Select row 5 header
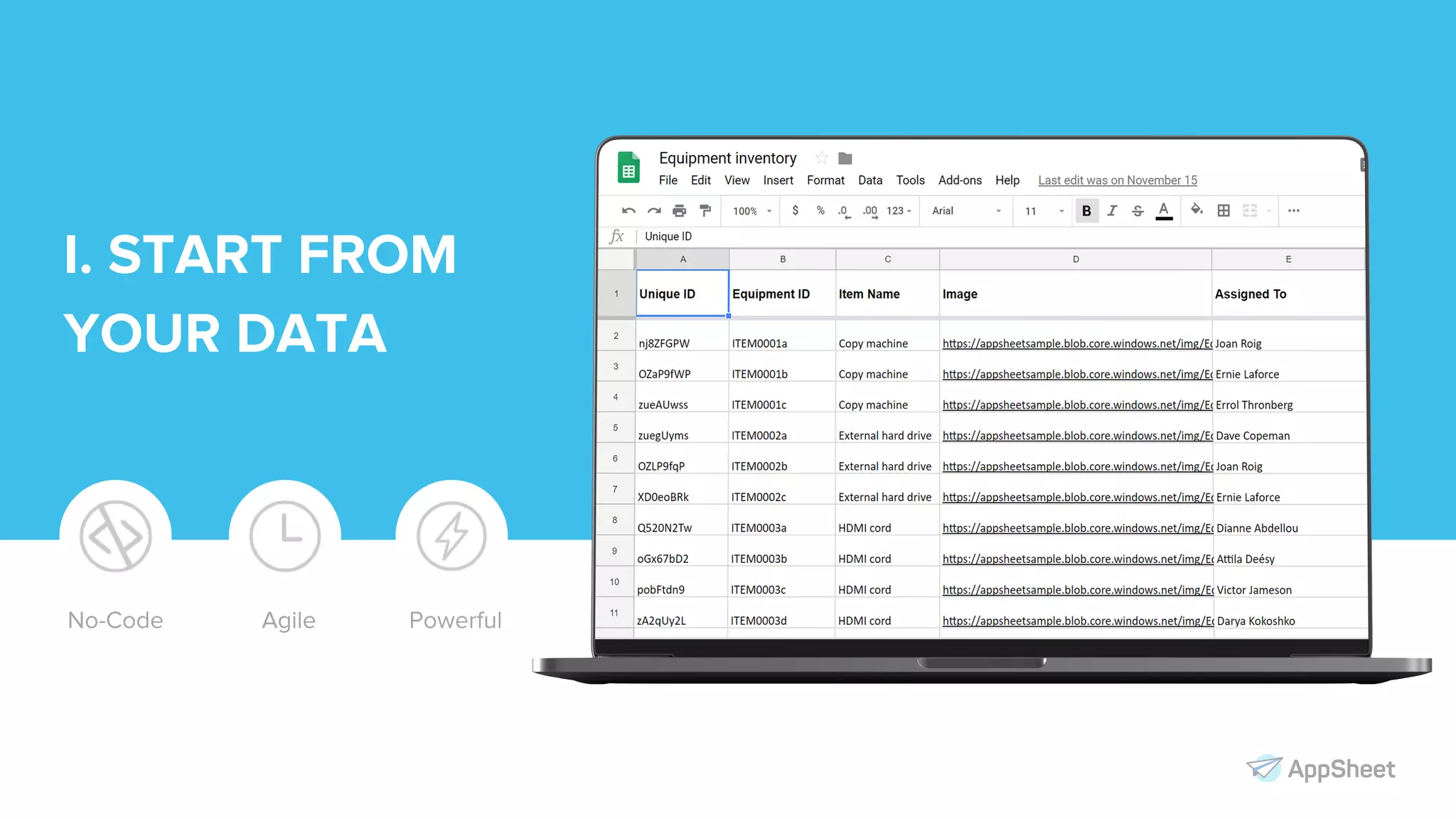Screen dimensions: 1456x819 [x=616, y=428]
